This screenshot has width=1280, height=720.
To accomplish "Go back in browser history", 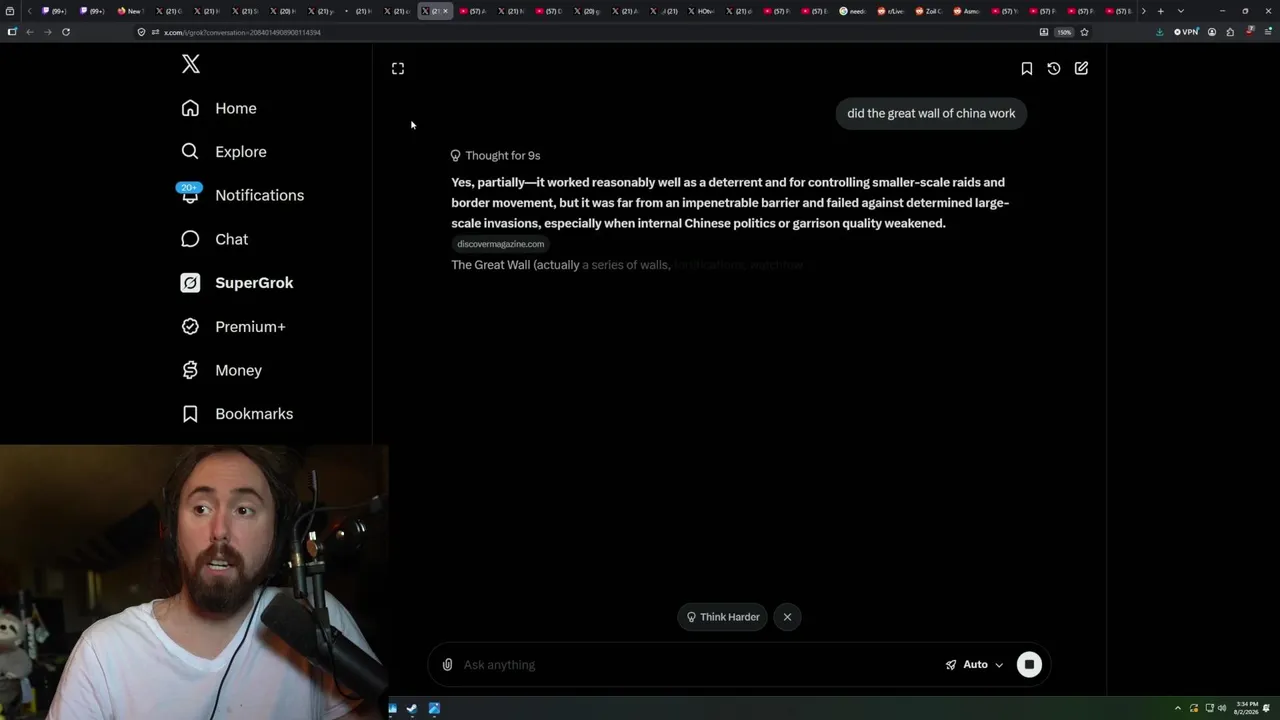I will point(30,32).
